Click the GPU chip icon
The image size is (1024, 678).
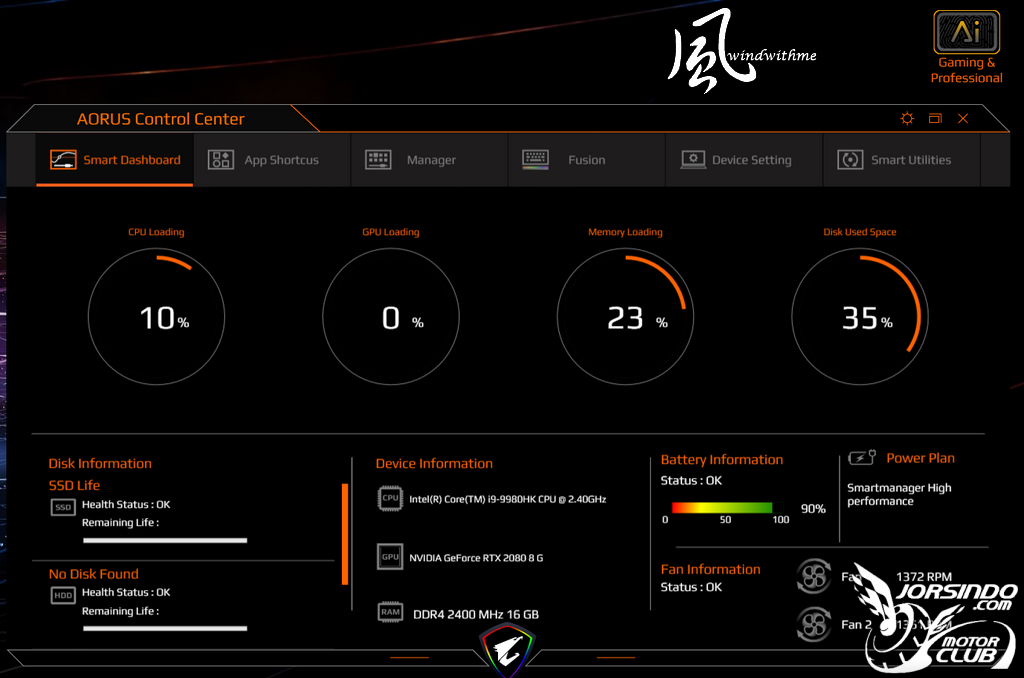click(x=390, y=557)
